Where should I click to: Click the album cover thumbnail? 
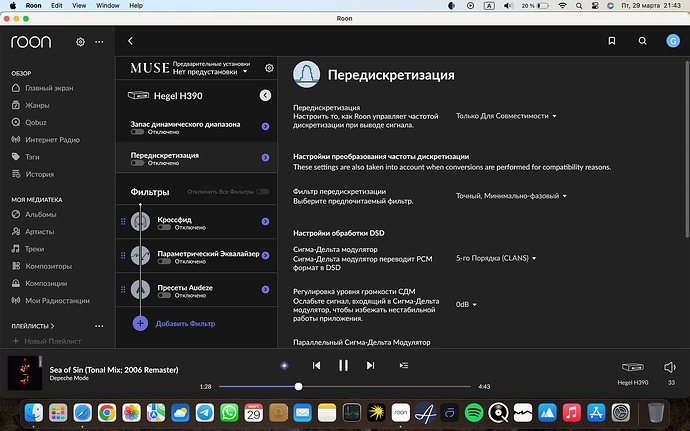pos(25,373)
